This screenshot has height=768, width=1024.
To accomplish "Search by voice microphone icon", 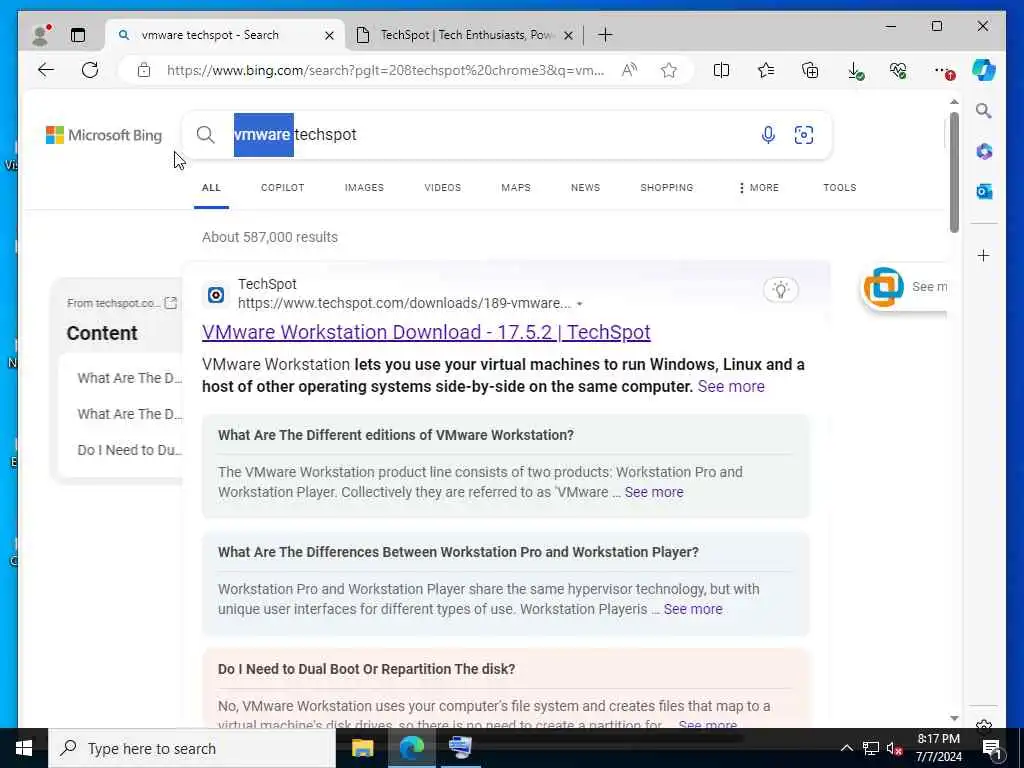I will [768, 135].
